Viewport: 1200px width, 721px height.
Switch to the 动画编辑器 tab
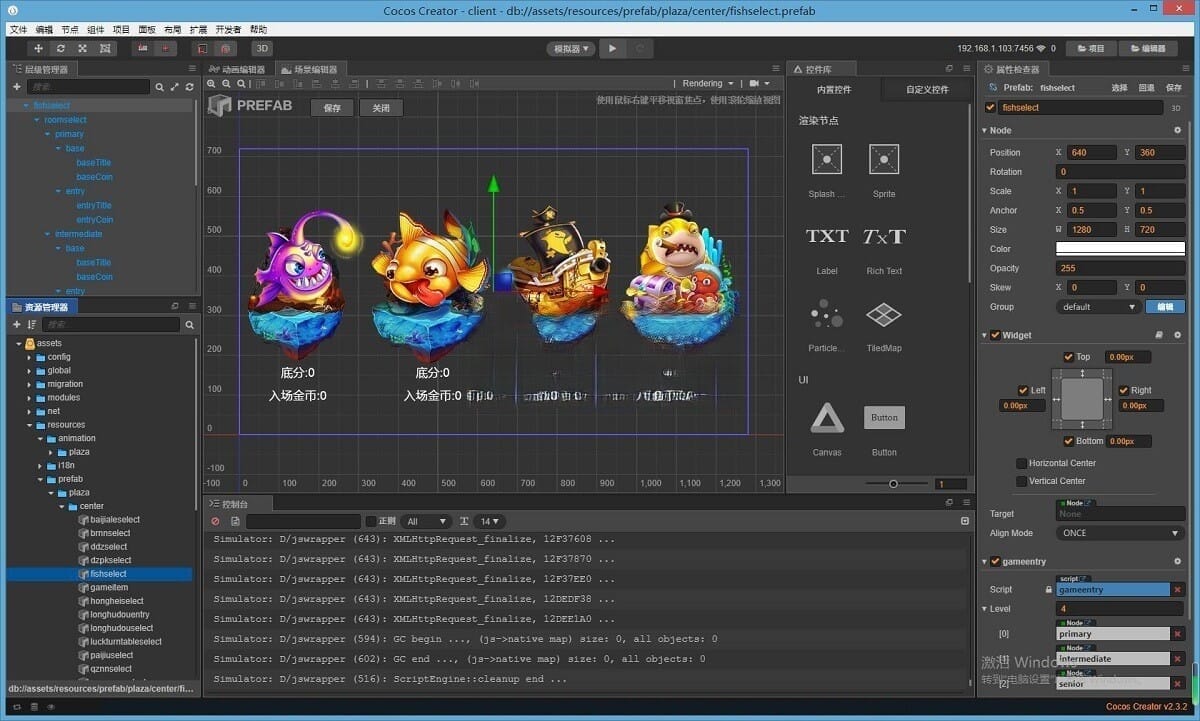[237, 69]
